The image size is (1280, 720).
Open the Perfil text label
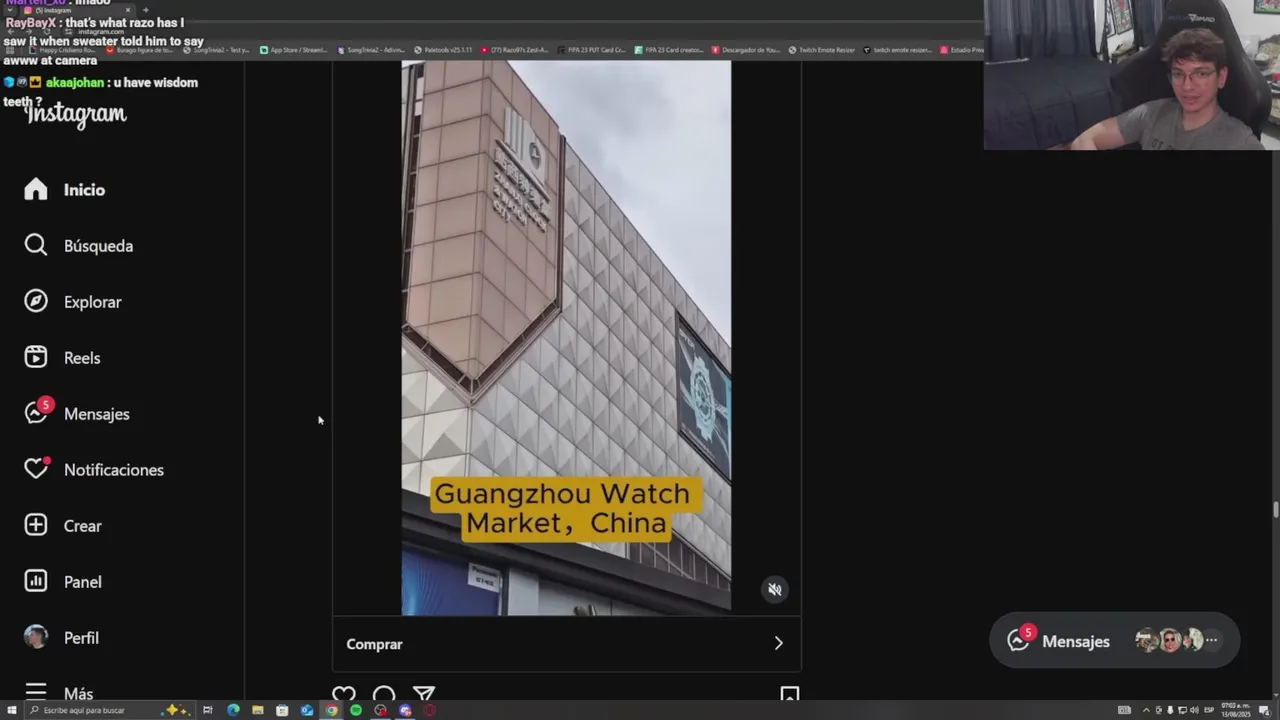81,638
